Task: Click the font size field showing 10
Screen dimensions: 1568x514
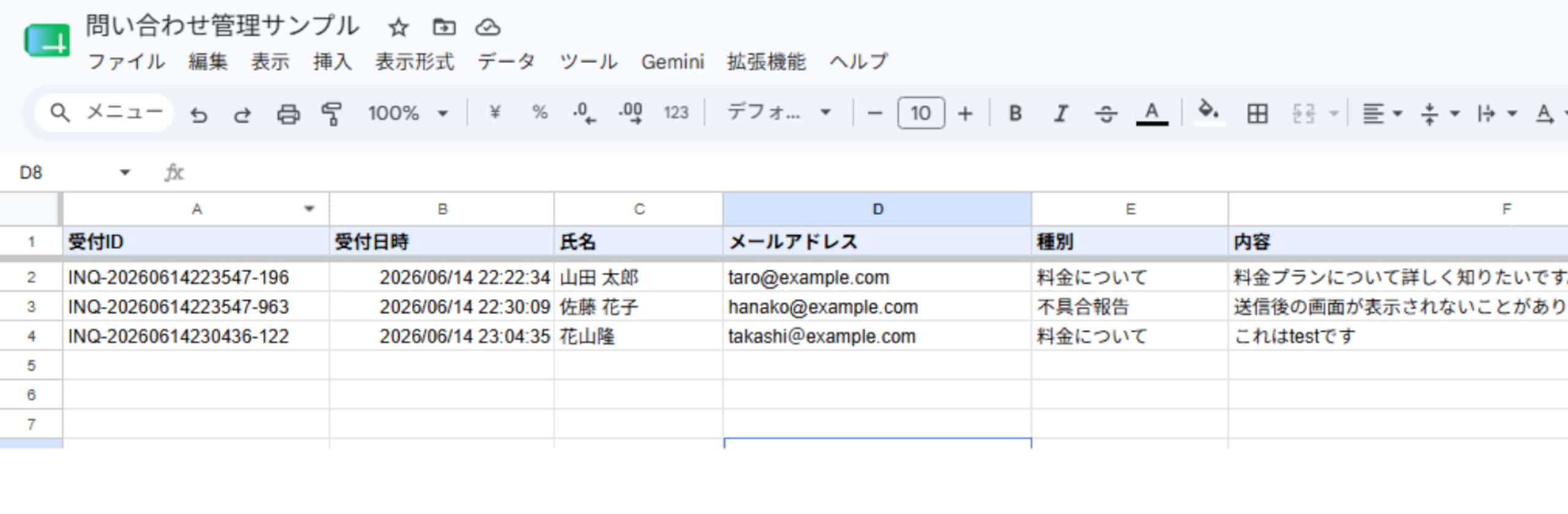Action: pyautogui.click(x=921, y=113)
